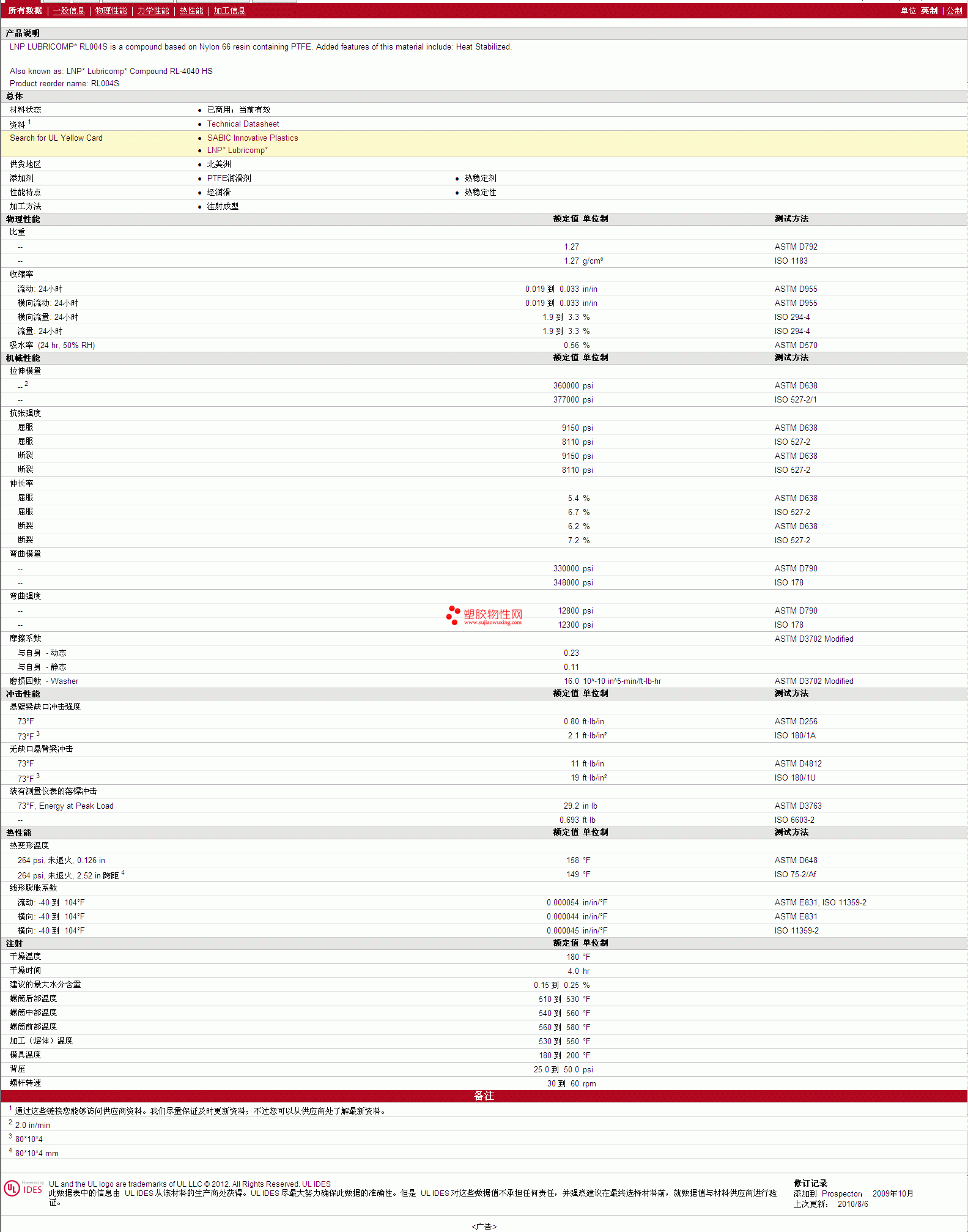Click the <广告> label at page bottom
The height and width of the screenshot is (1232, 968).
[484, 1226]
